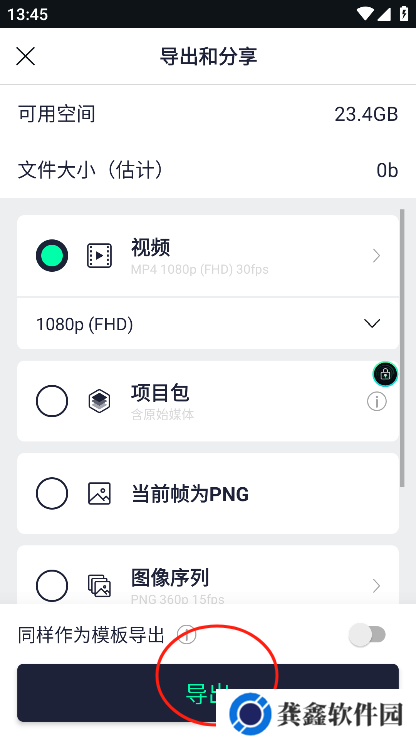Check the battery status icon
This screenshot has width=416, height=739.
pos(404,14)
